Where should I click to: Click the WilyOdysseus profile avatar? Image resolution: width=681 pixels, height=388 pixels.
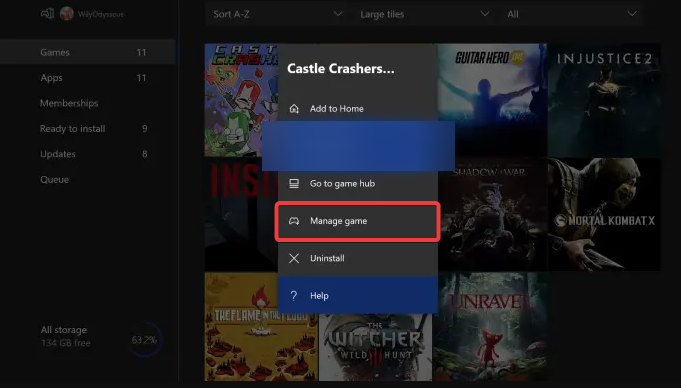pos(66,13)
